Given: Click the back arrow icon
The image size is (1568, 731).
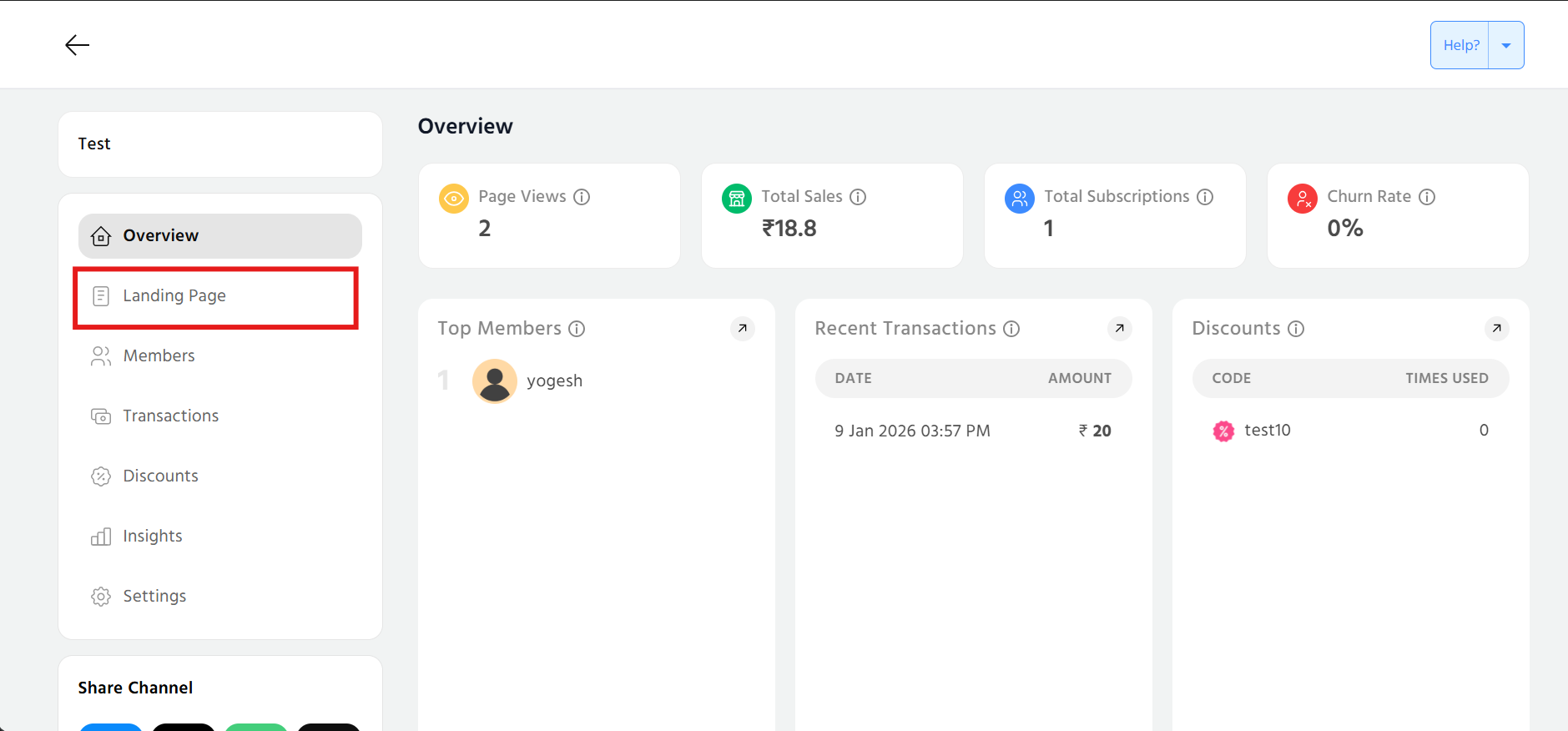Looking at the screenshot, I should pos(77,45).
